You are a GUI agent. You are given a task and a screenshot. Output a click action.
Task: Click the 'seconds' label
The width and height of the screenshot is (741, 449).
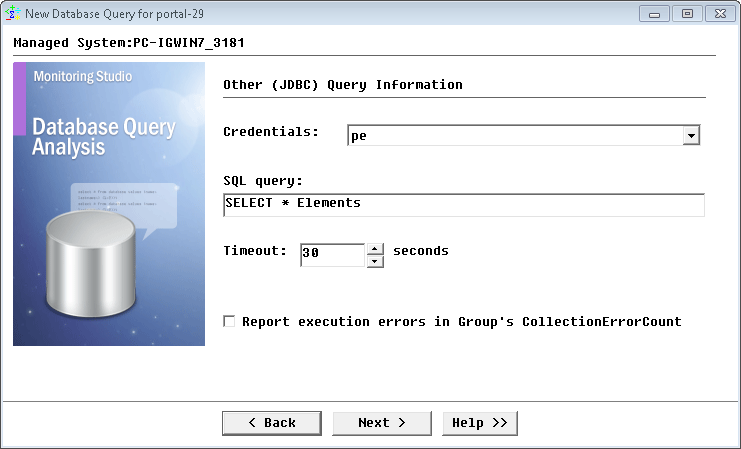point(421,250)
